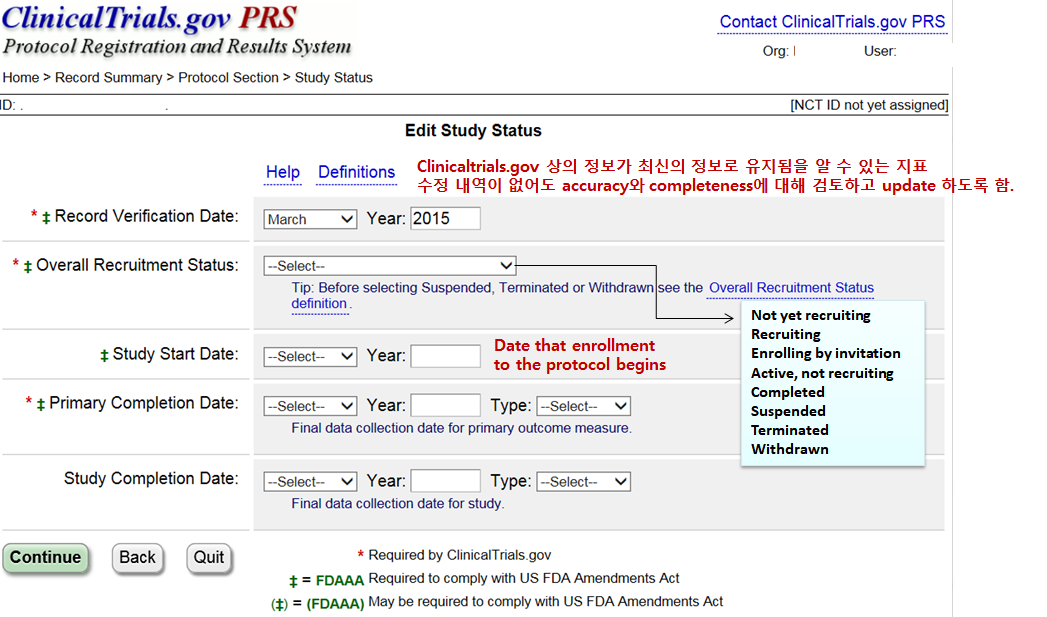Click 'Required to comply with US FDA Amendments Act'
Image resolution: width=1047 pixels, height=617 pixels.
524,578
